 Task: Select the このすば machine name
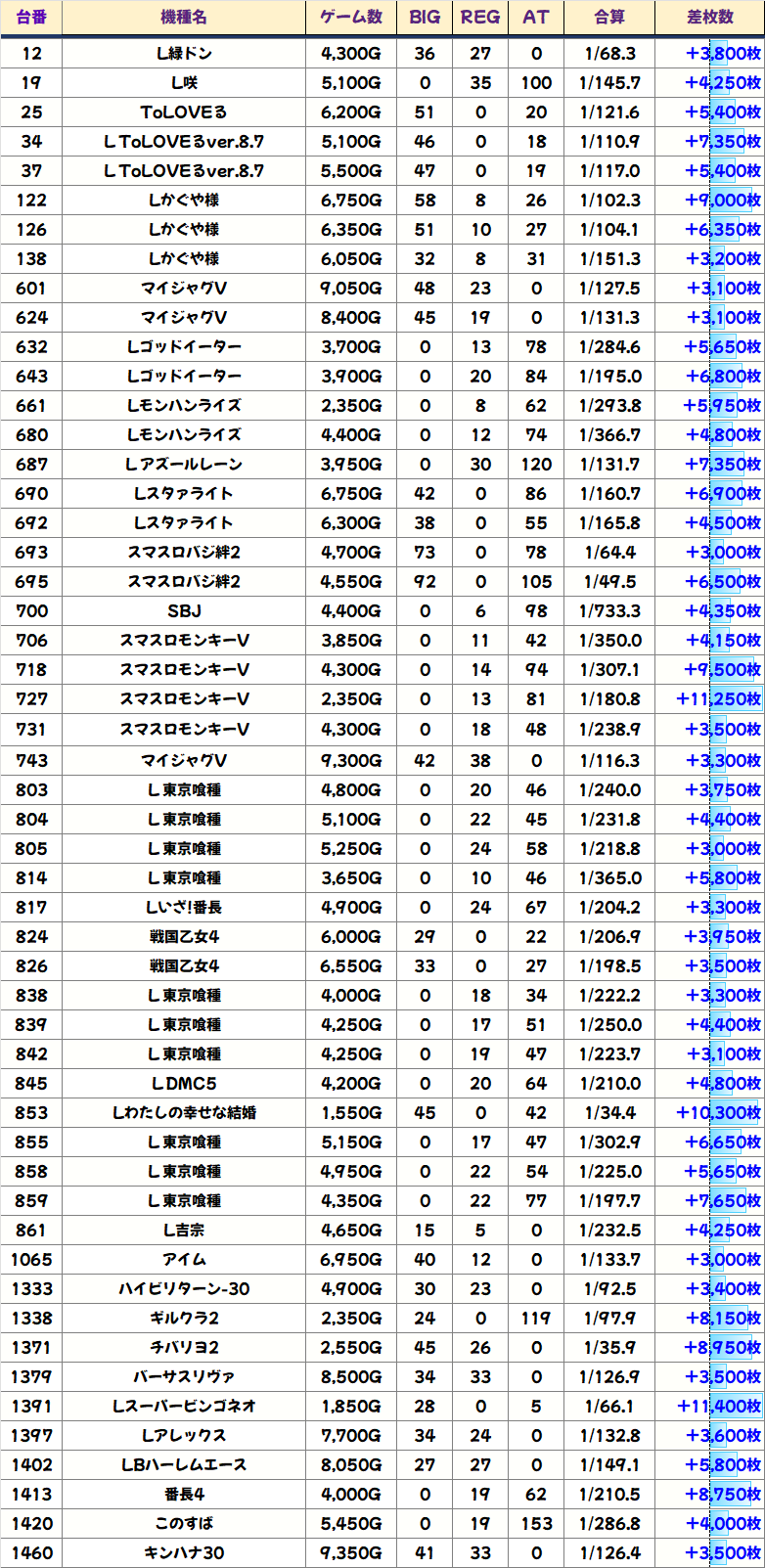click(x=184, y=1523)
